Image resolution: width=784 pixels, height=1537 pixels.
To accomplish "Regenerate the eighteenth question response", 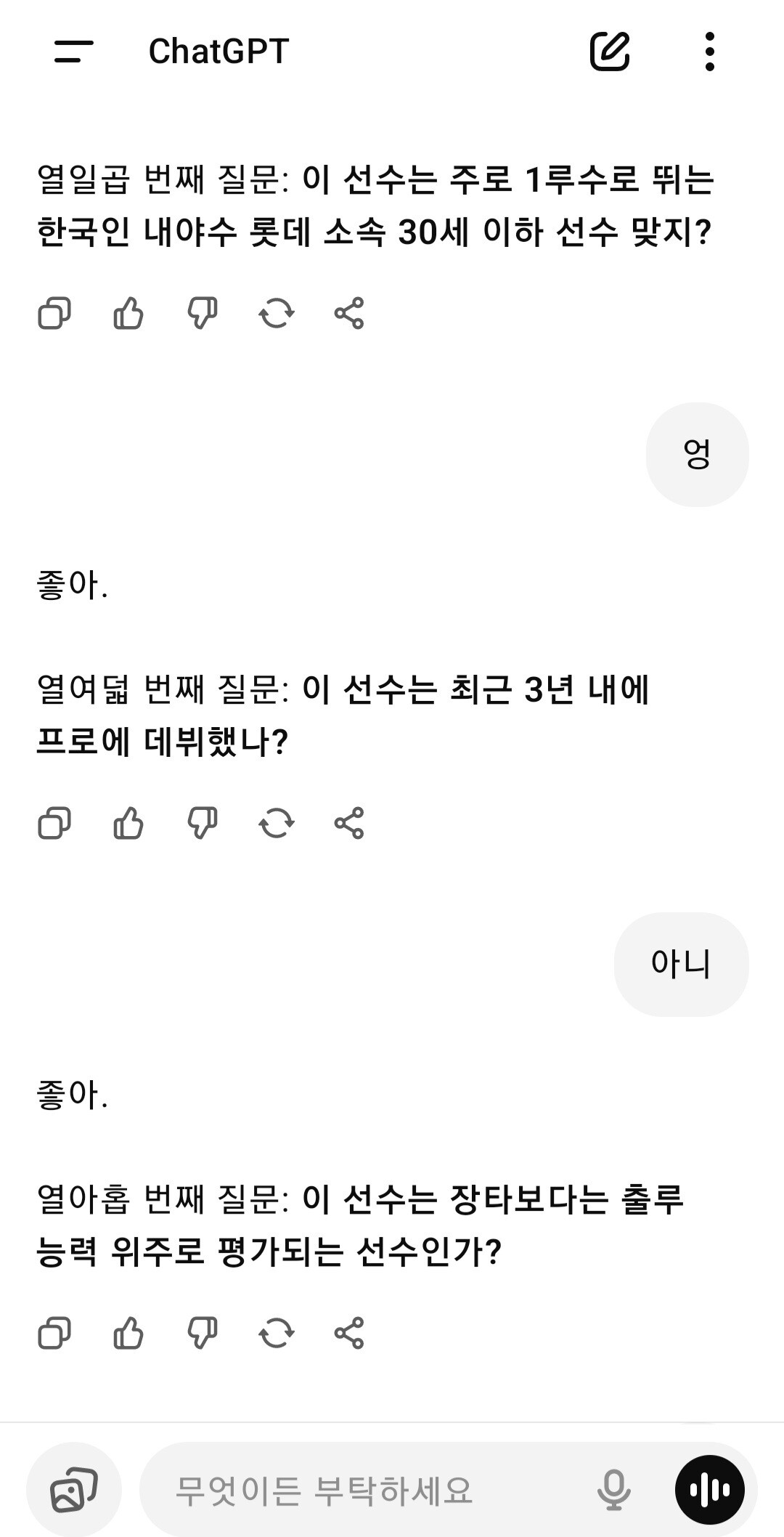I will [277, 824].
